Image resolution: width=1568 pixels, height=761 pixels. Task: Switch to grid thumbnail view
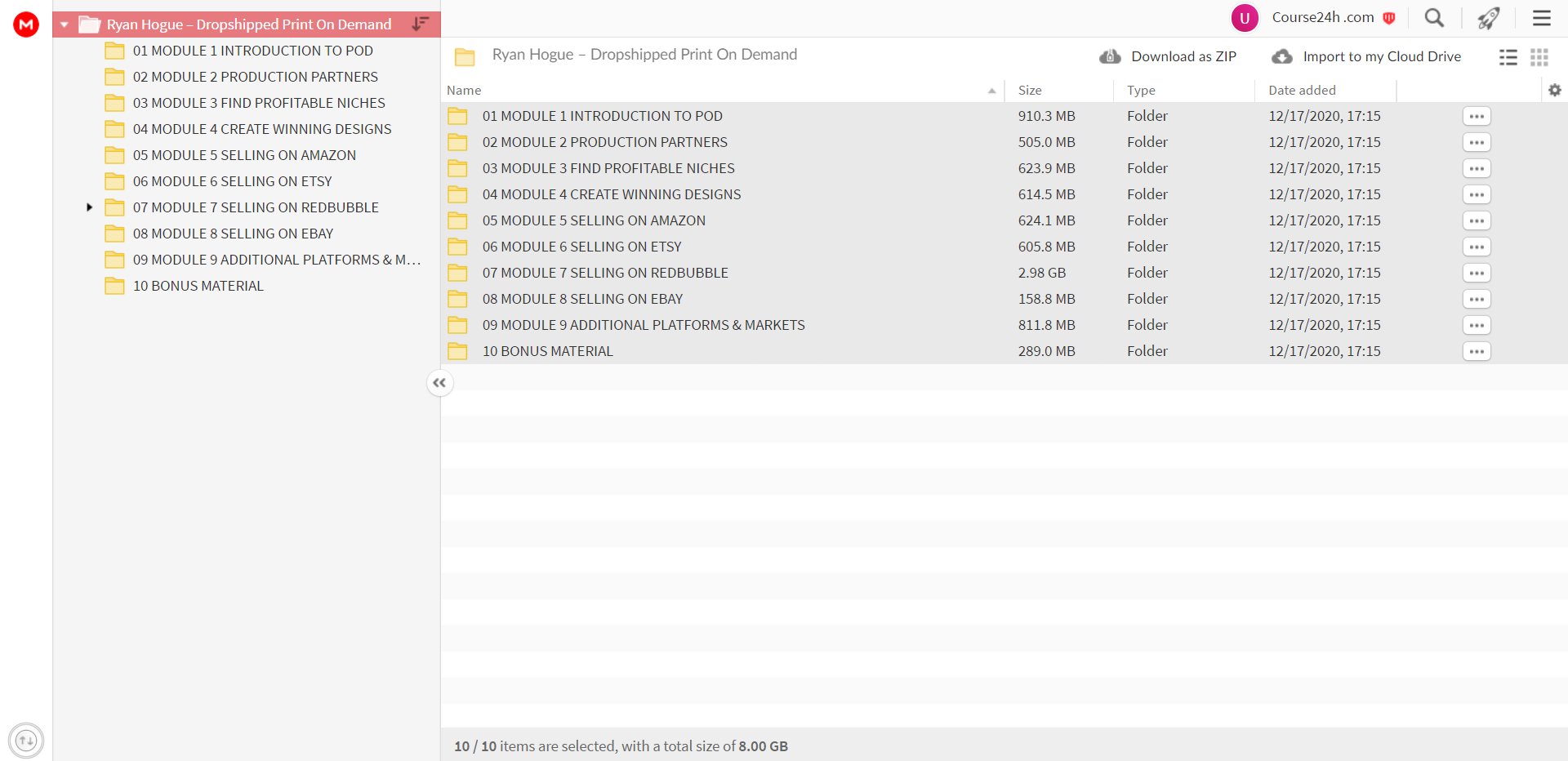(x=1539, y=57)
